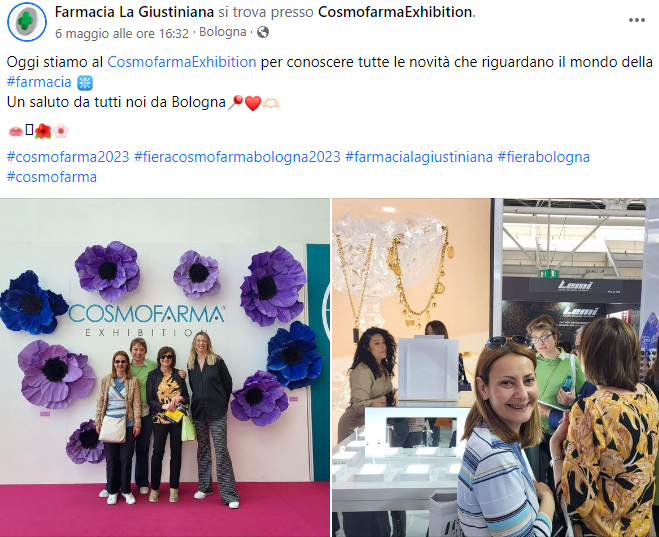The width and height of the screenshot is (659, 537).
Task: Click the pushpin emoji after Bologna
Action: pos(236,103)
